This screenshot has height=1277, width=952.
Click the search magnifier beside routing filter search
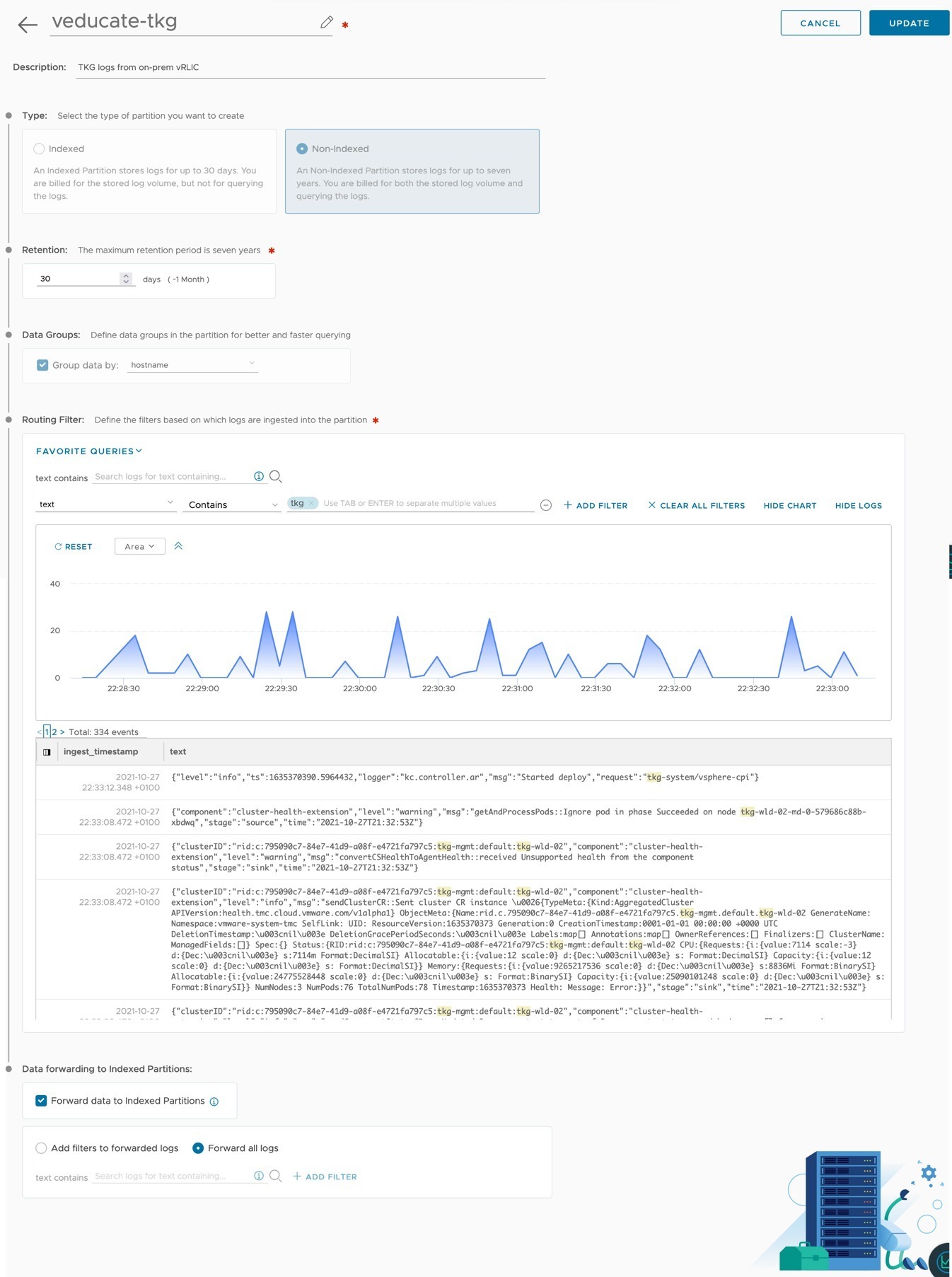coord(276,477)
